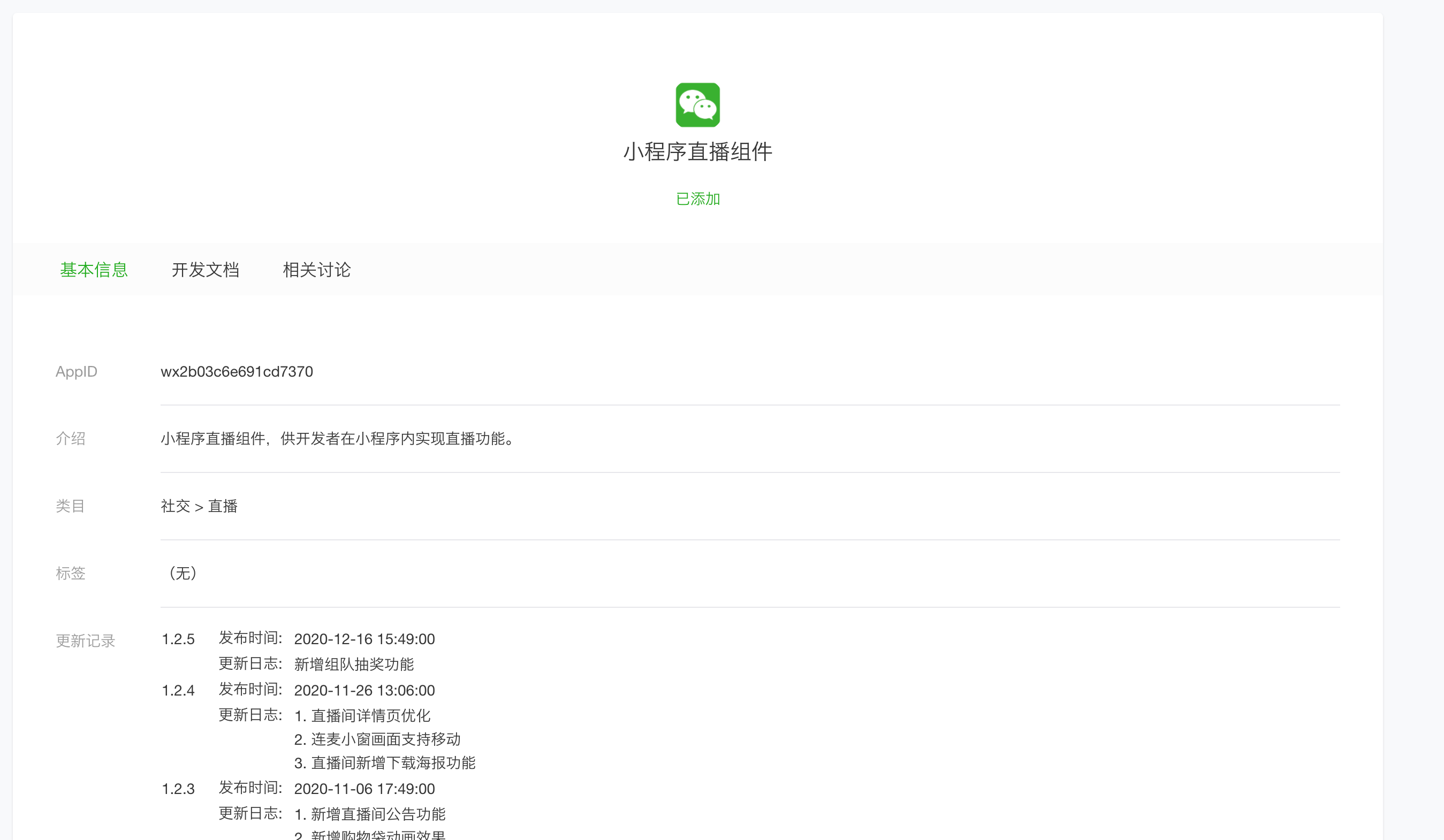Click the 小程序直播组件 plugin title
The image size is (1444, 840).
click(x=697, y=152)
